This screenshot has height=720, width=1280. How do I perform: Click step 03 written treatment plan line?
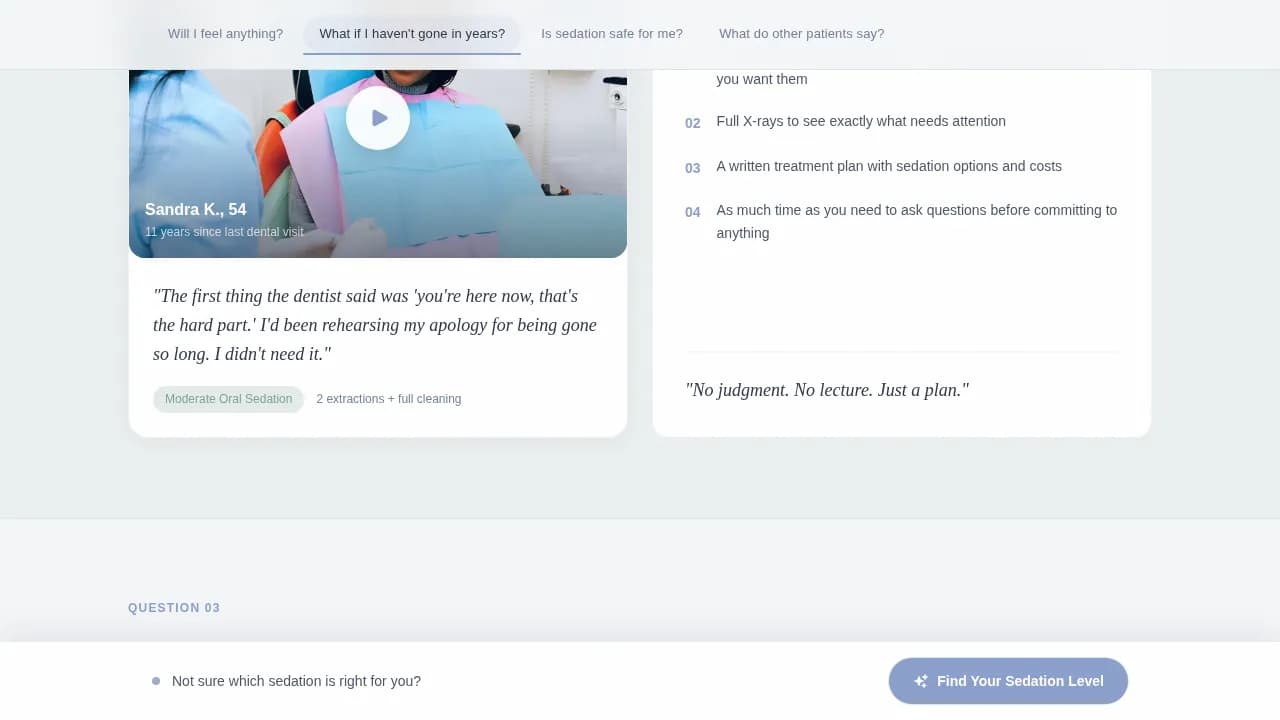[x=889, y=166]
